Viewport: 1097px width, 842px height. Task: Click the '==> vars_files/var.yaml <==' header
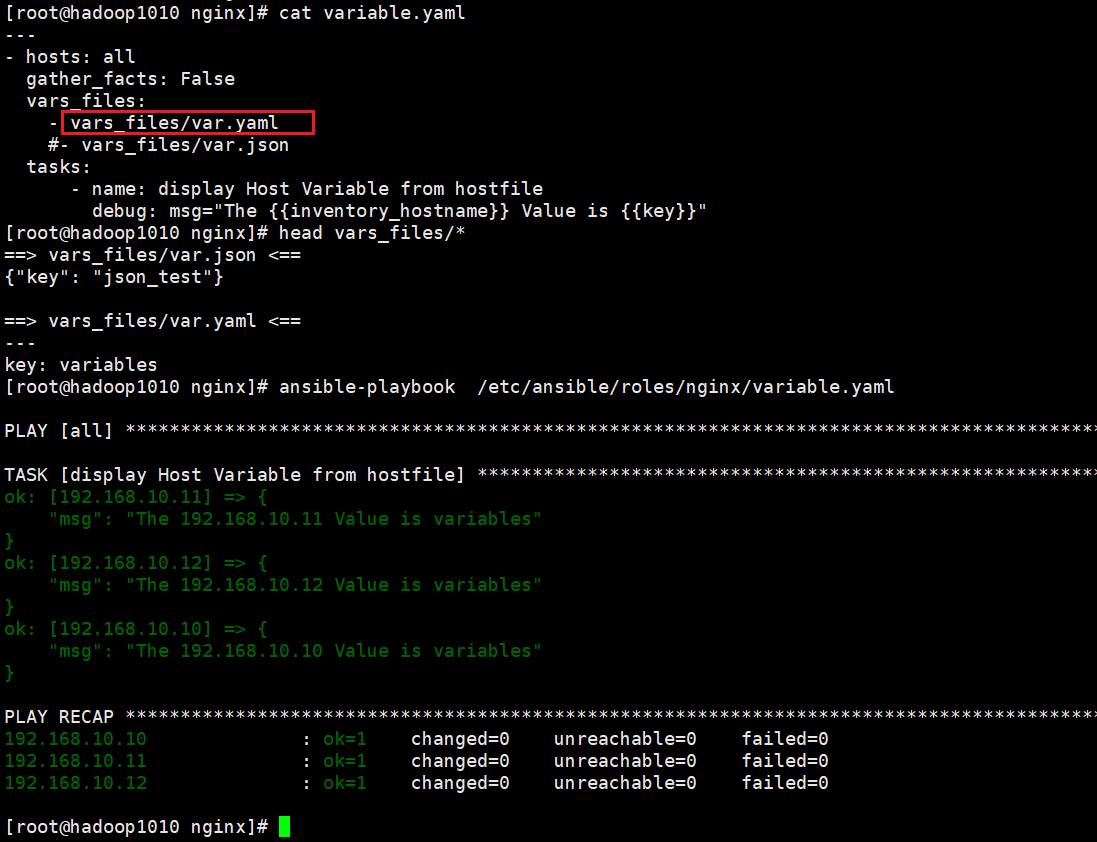pos(153,321)
